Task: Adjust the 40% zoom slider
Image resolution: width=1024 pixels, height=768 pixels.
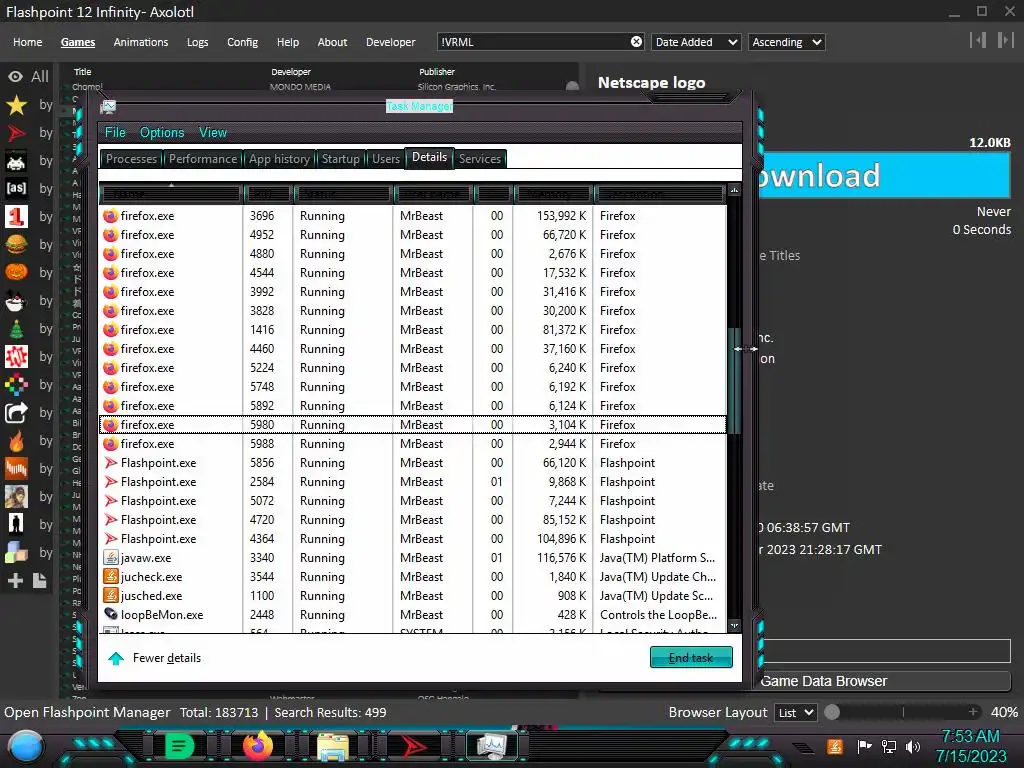Action: click(x=904, y=712)
